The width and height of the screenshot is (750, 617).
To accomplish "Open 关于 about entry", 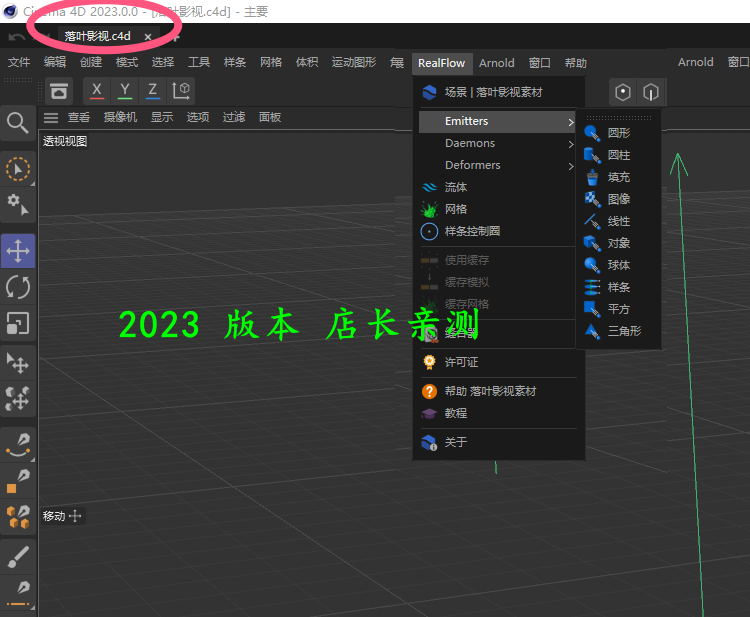I will (x=497, y=442).
